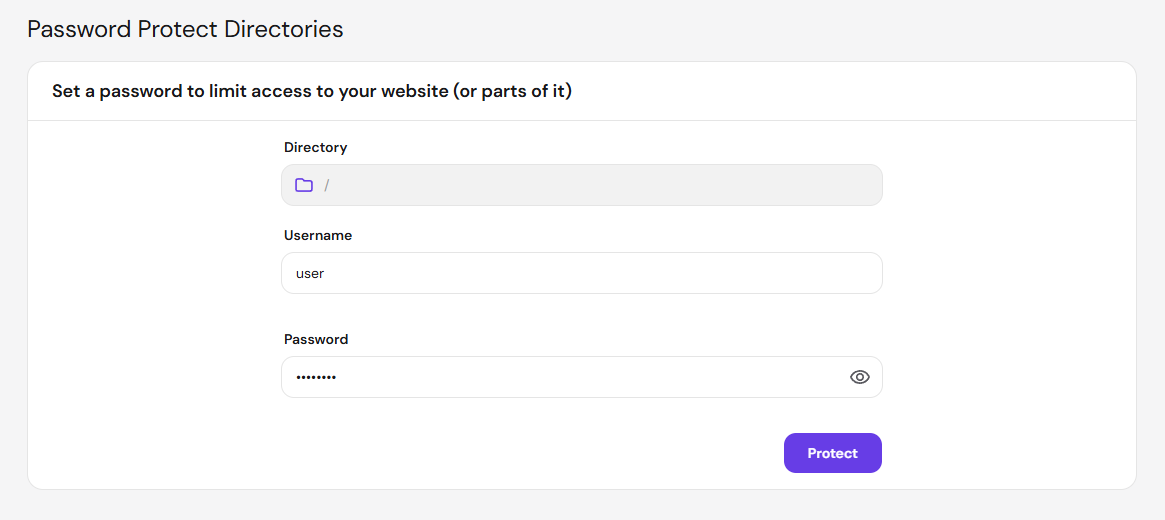Click the masked password dots
The image size is (1165, 520).
[316, 377]
